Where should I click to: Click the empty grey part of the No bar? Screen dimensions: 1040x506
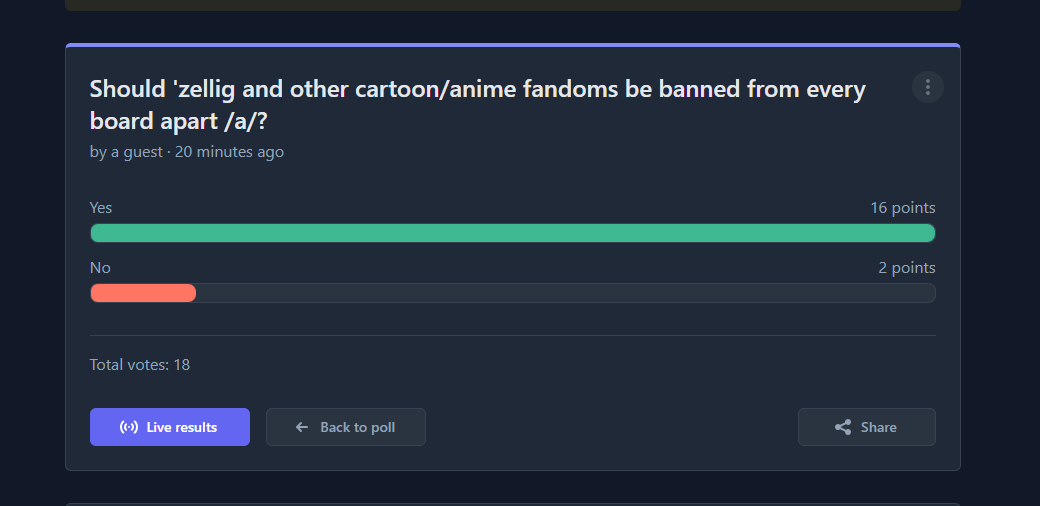pyautogui.click(x=565, y=293)
